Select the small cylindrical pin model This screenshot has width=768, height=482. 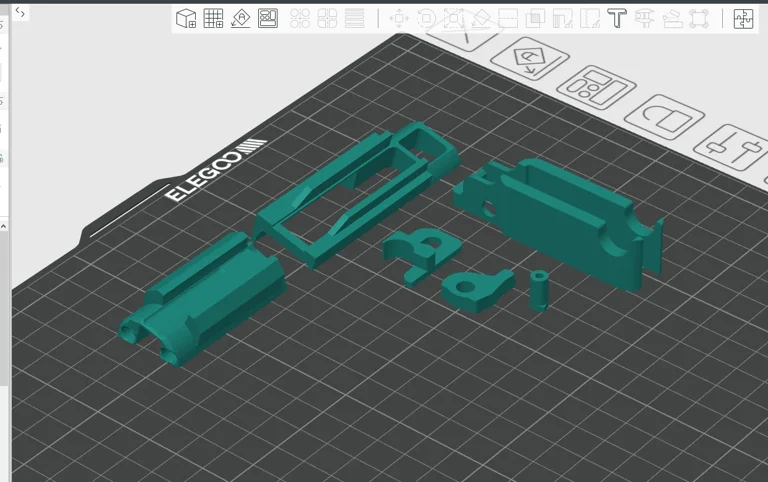[x=538, y=288]
